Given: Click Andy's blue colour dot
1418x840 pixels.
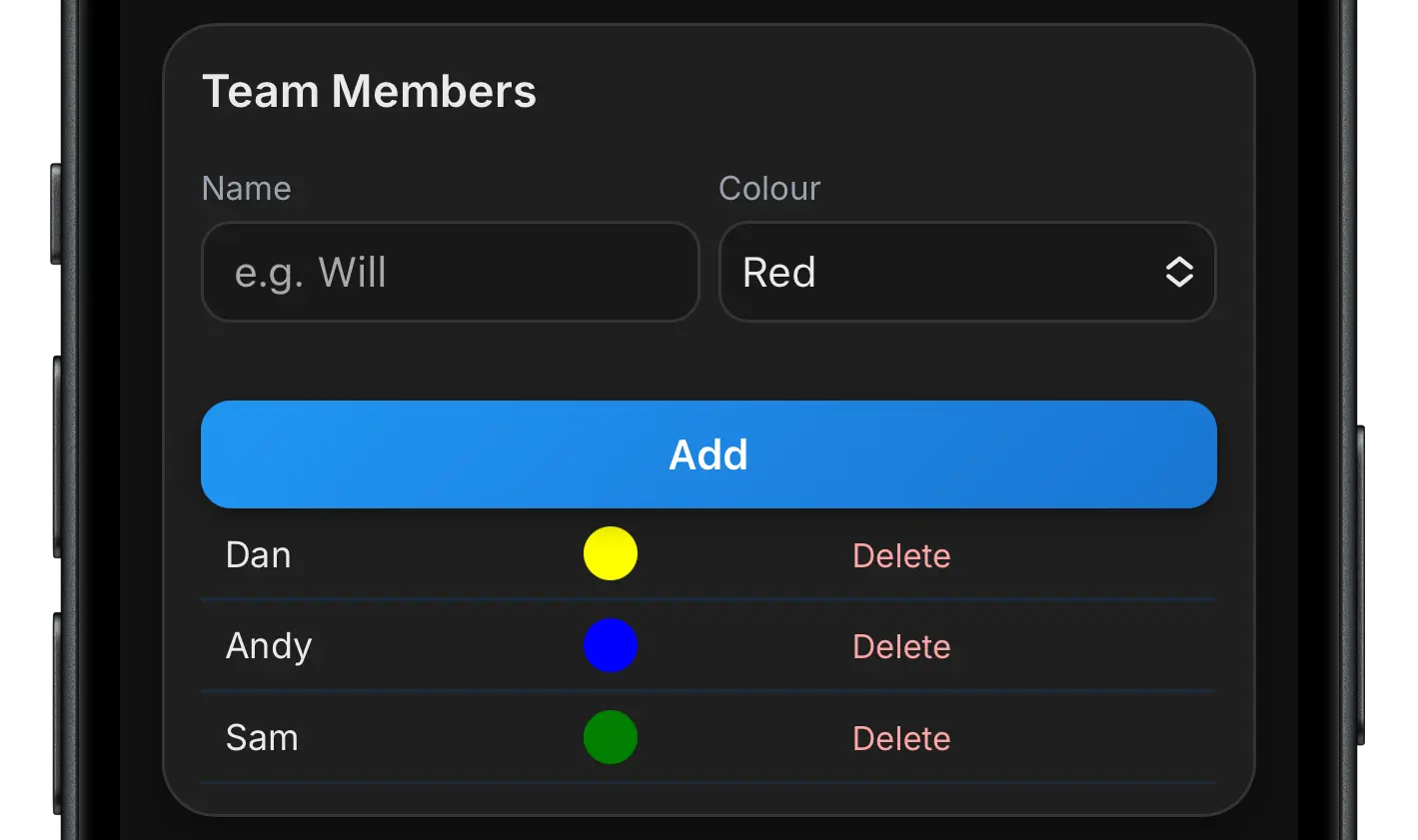Looking at the screenshot, I should pos(611,645).
